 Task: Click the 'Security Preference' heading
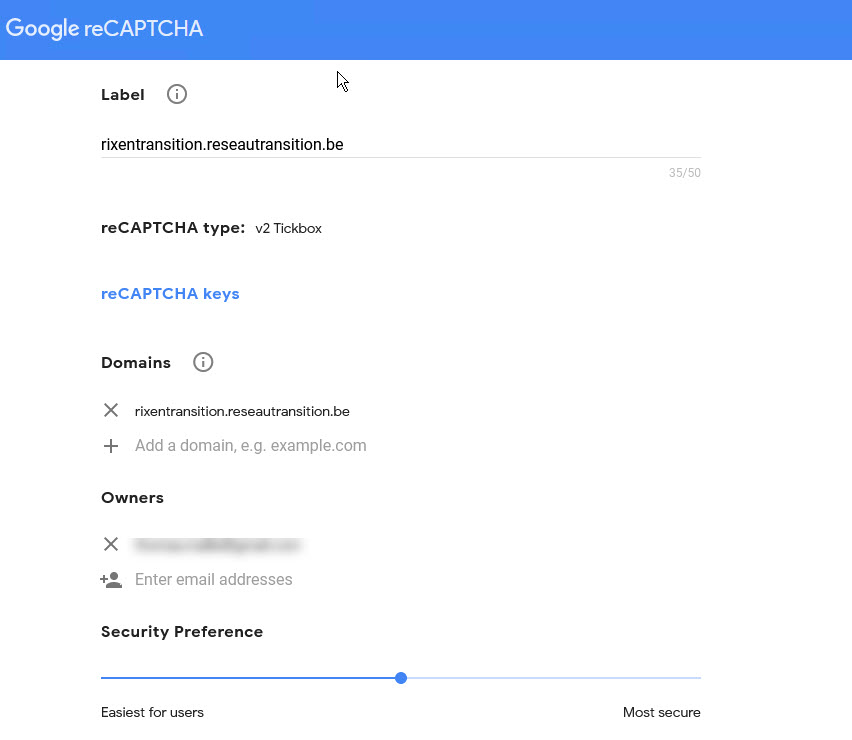coord(182,632)
